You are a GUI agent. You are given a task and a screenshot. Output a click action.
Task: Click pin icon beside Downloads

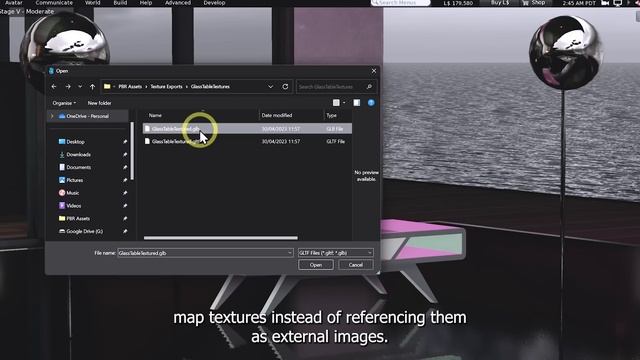(125, 154)
